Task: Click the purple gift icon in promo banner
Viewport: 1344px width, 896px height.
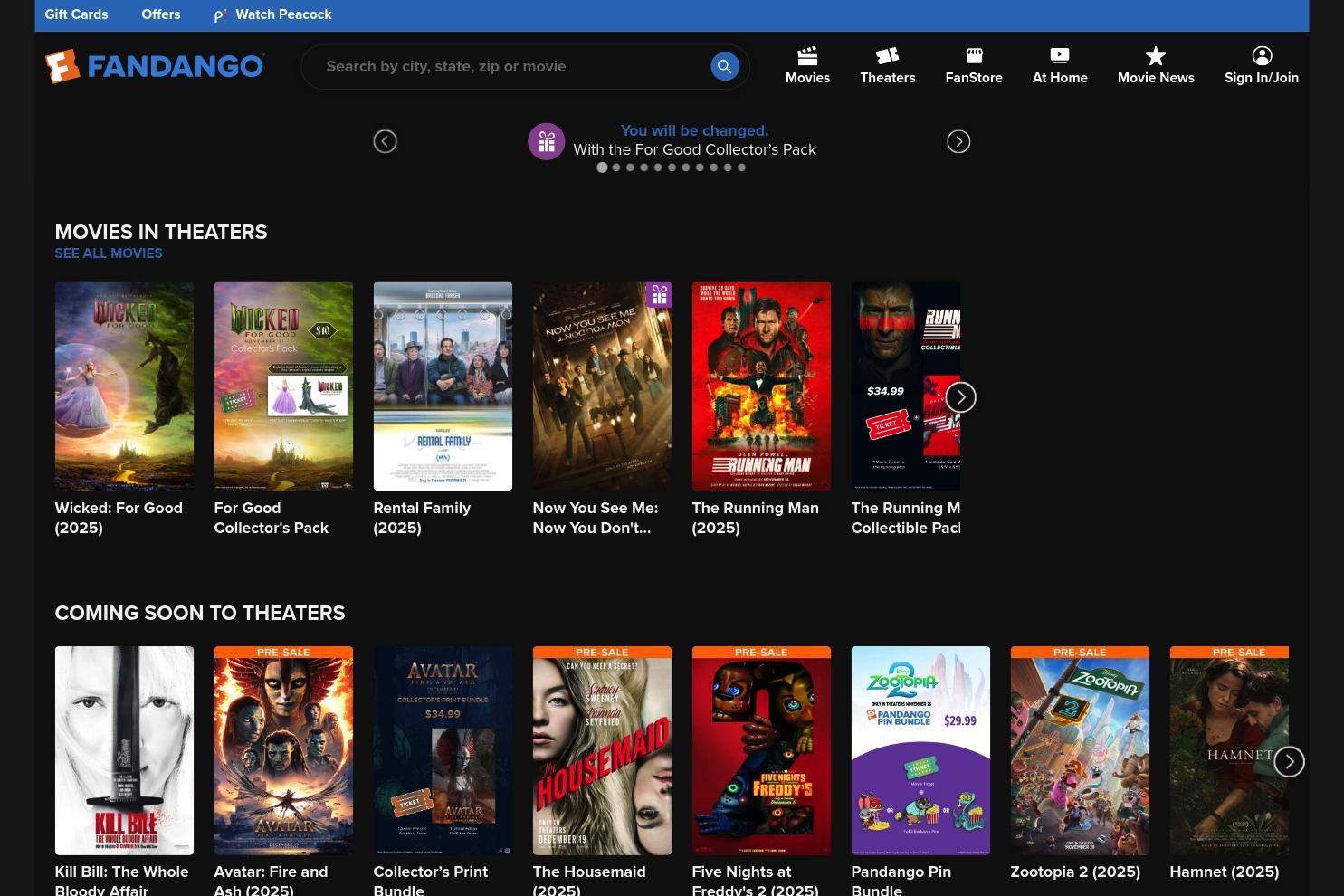Action: click(x=547, y=141)
